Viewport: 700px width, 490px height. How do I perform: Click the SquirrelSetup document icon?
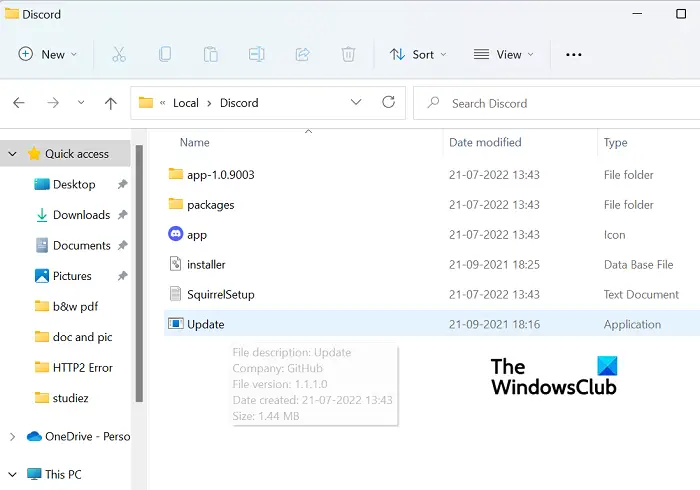pyautogui.click(x=175, y=294)
